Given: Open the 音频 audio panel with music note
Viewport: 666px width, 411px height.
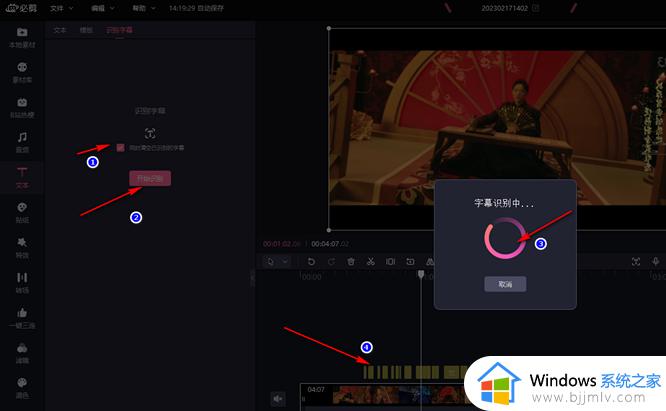Looking at the screenshot, I should tap(22, 143).
